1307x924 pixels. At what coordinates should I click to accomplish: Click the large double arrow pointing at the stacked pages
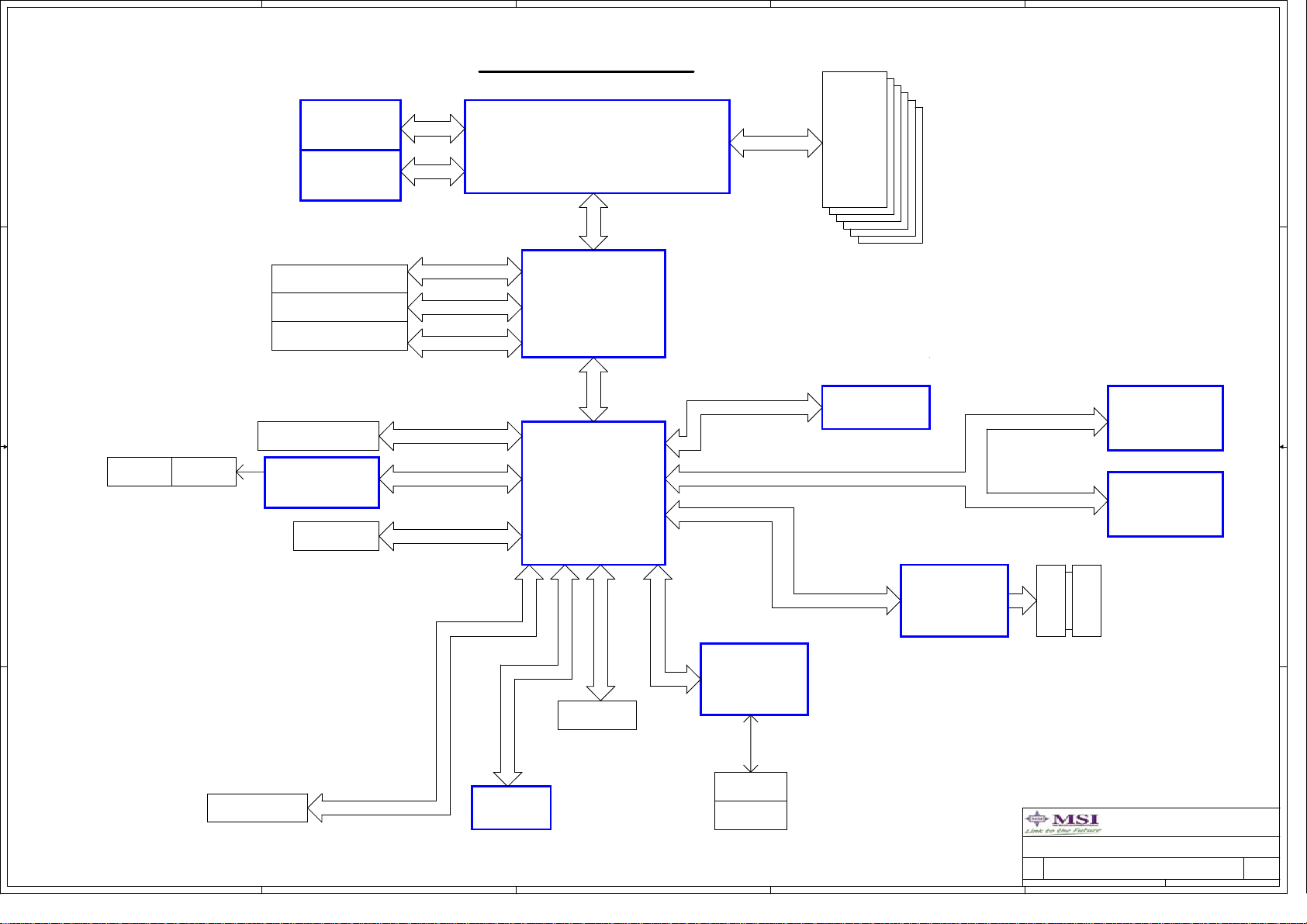tap(776, 144)
